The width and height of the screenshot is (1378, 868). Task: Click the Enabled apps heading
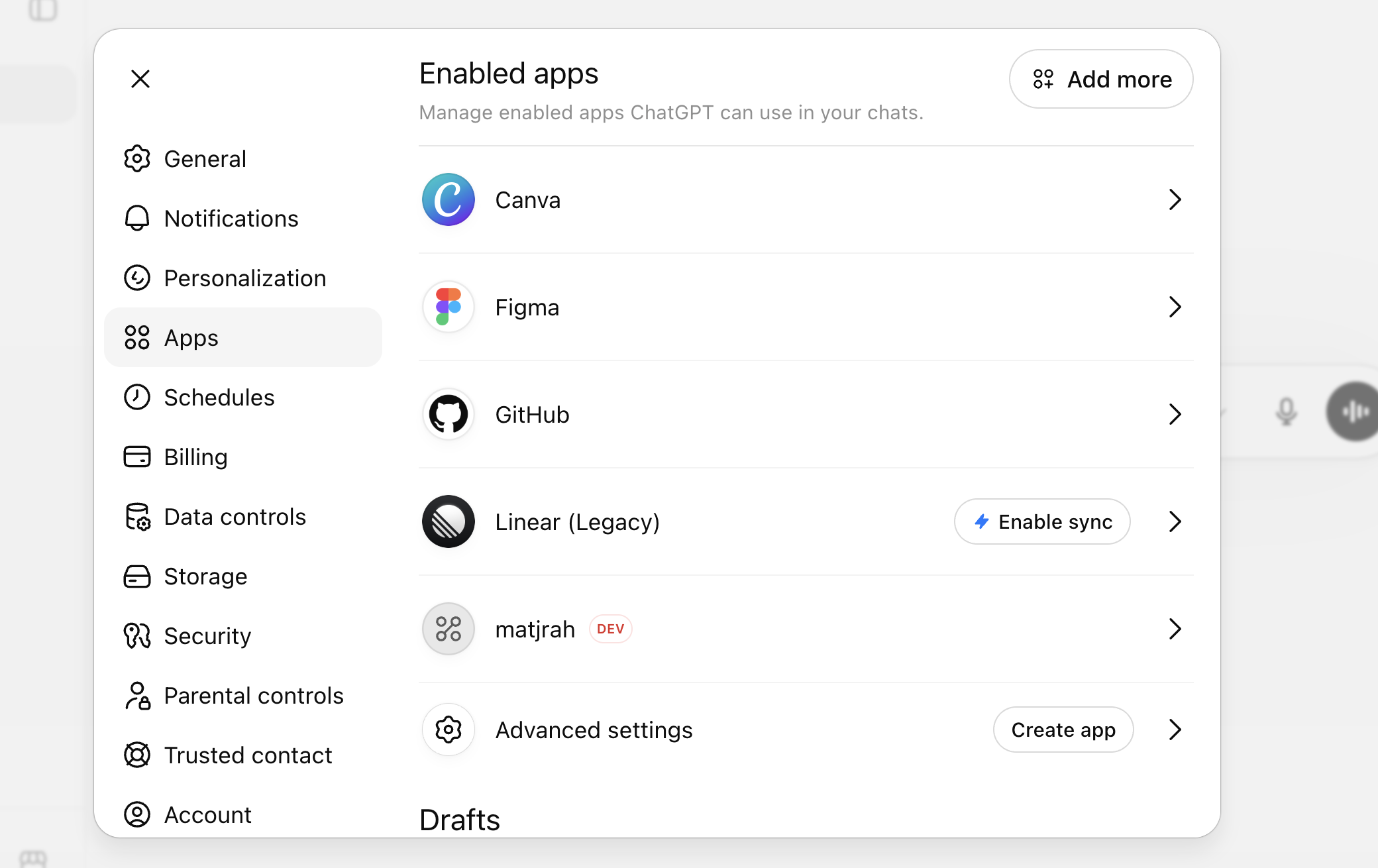point(509,74)
